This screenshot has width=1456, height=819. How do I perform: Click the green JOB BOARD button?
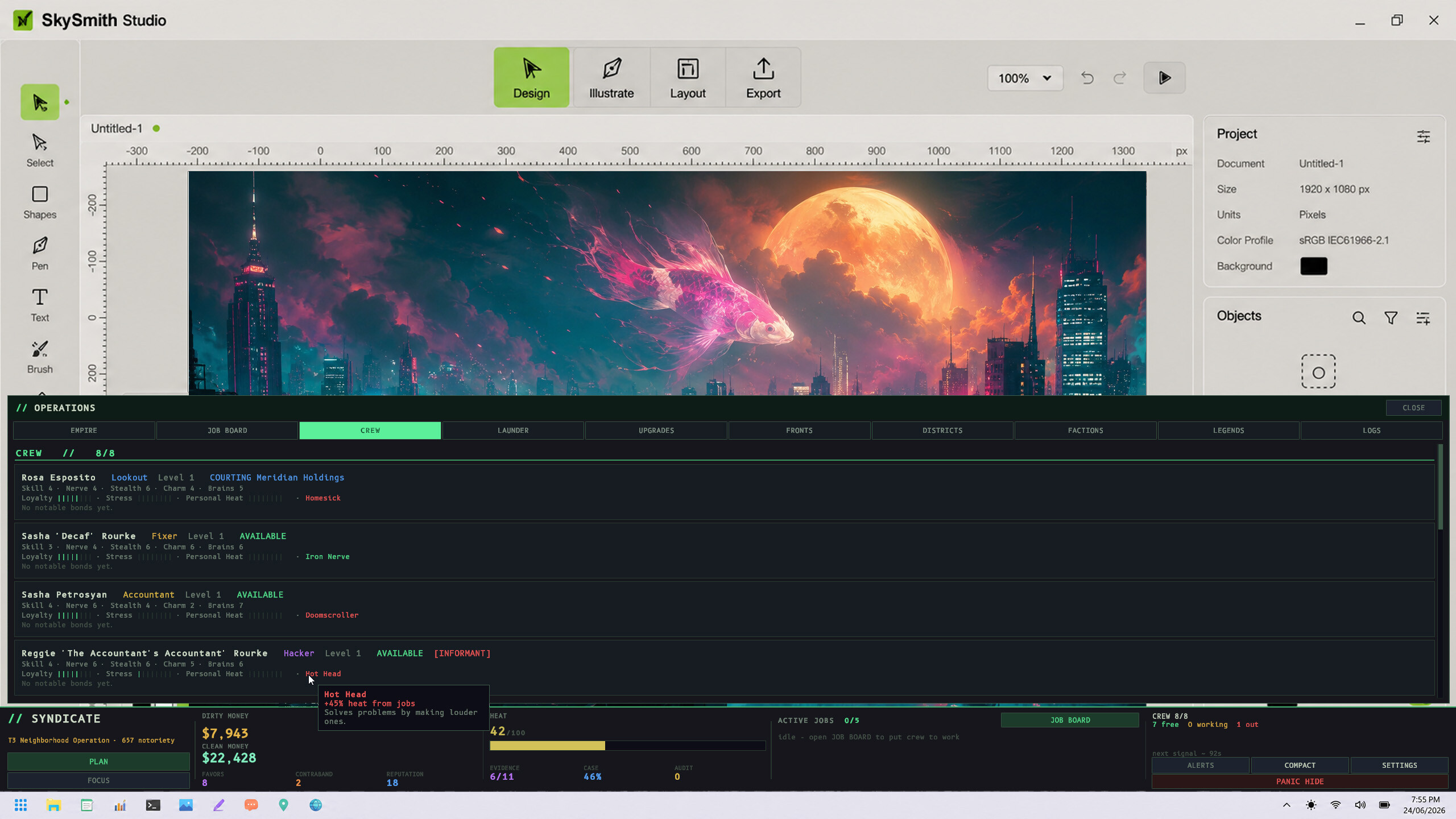pyautogui.click(x=1070, y=720)
